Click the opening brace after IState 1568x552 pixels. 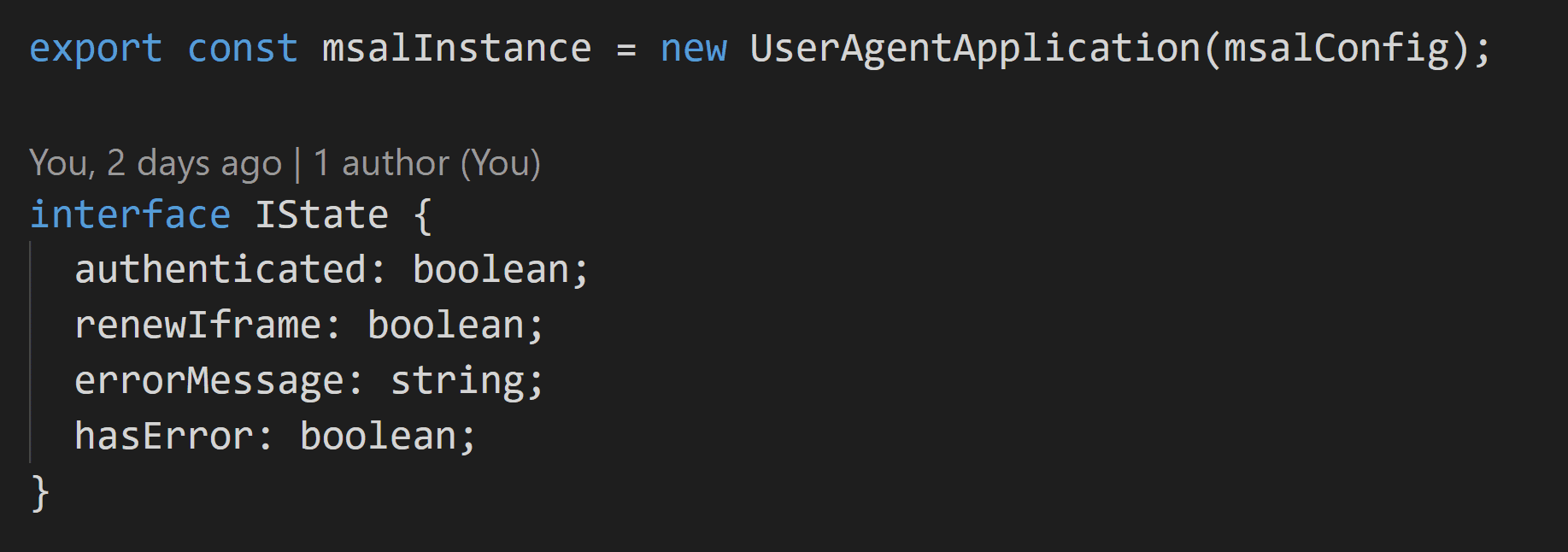coord(423,215)
